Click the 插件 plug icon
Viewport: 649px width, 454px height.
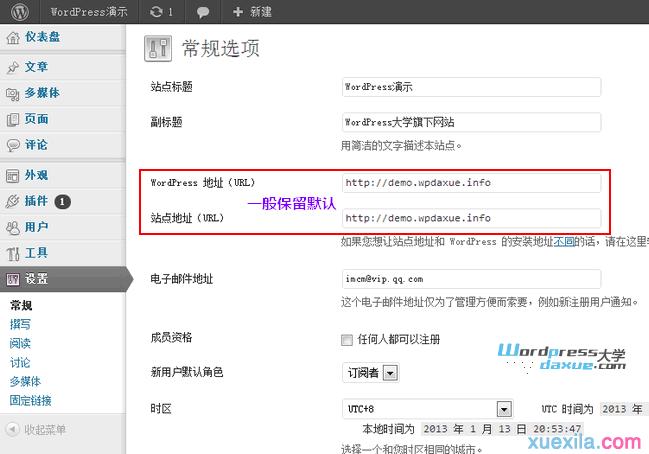(13, 202)
